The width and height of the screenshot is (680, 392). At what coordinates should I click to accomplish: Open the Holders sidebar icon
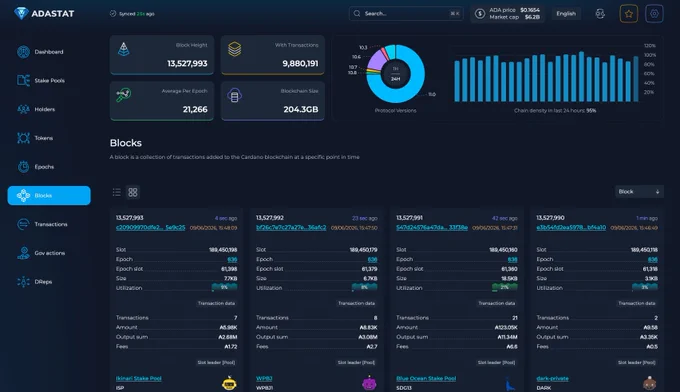tap(23, 109)
